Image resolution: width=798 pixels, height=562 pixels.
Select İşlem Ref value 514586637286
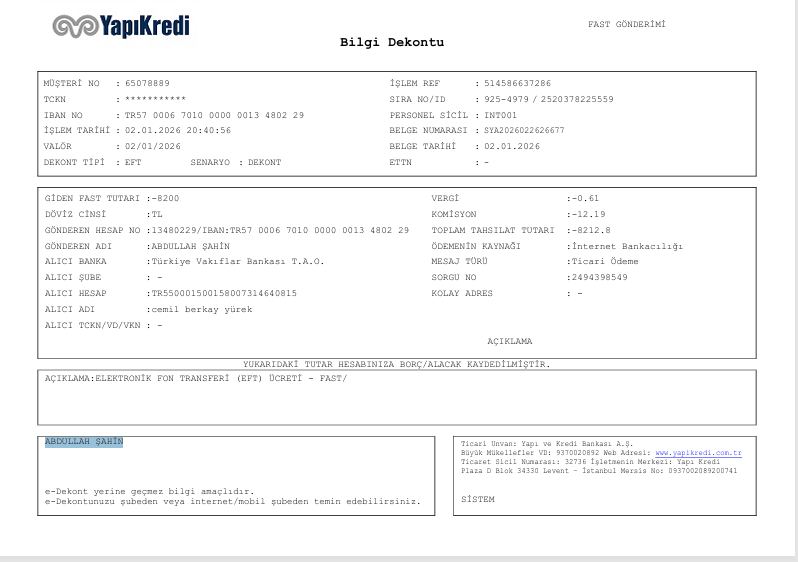pos(517,83)
